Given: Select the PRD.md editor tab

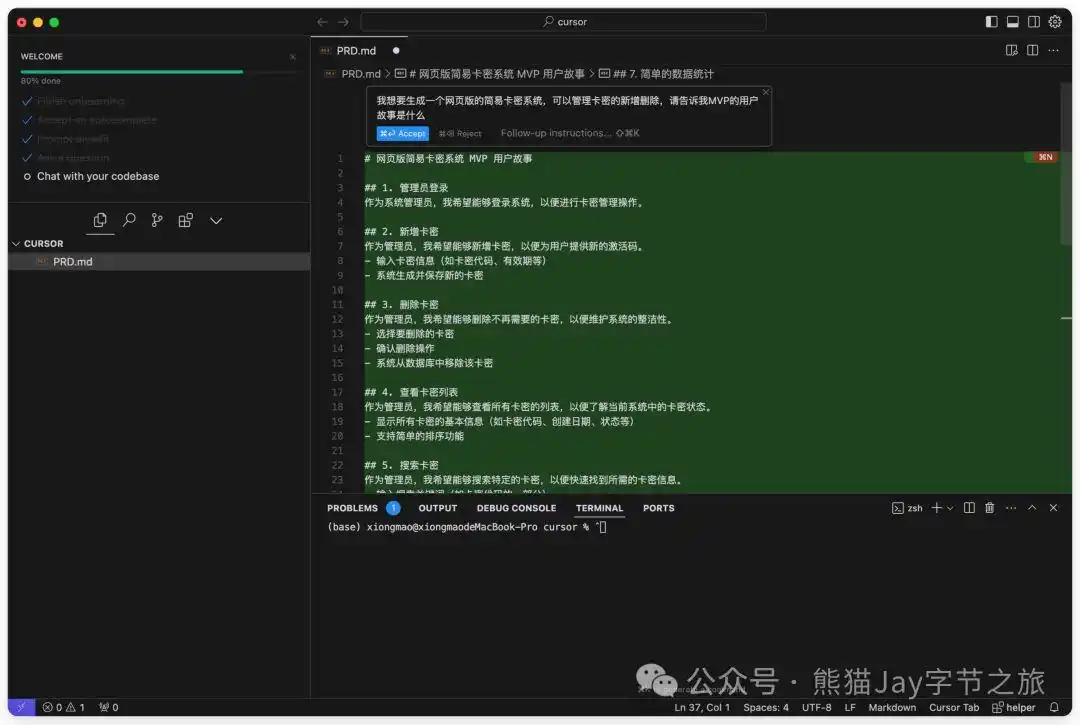Looking at the screenshot, I should pyautogui.click(x=358, y=48).
